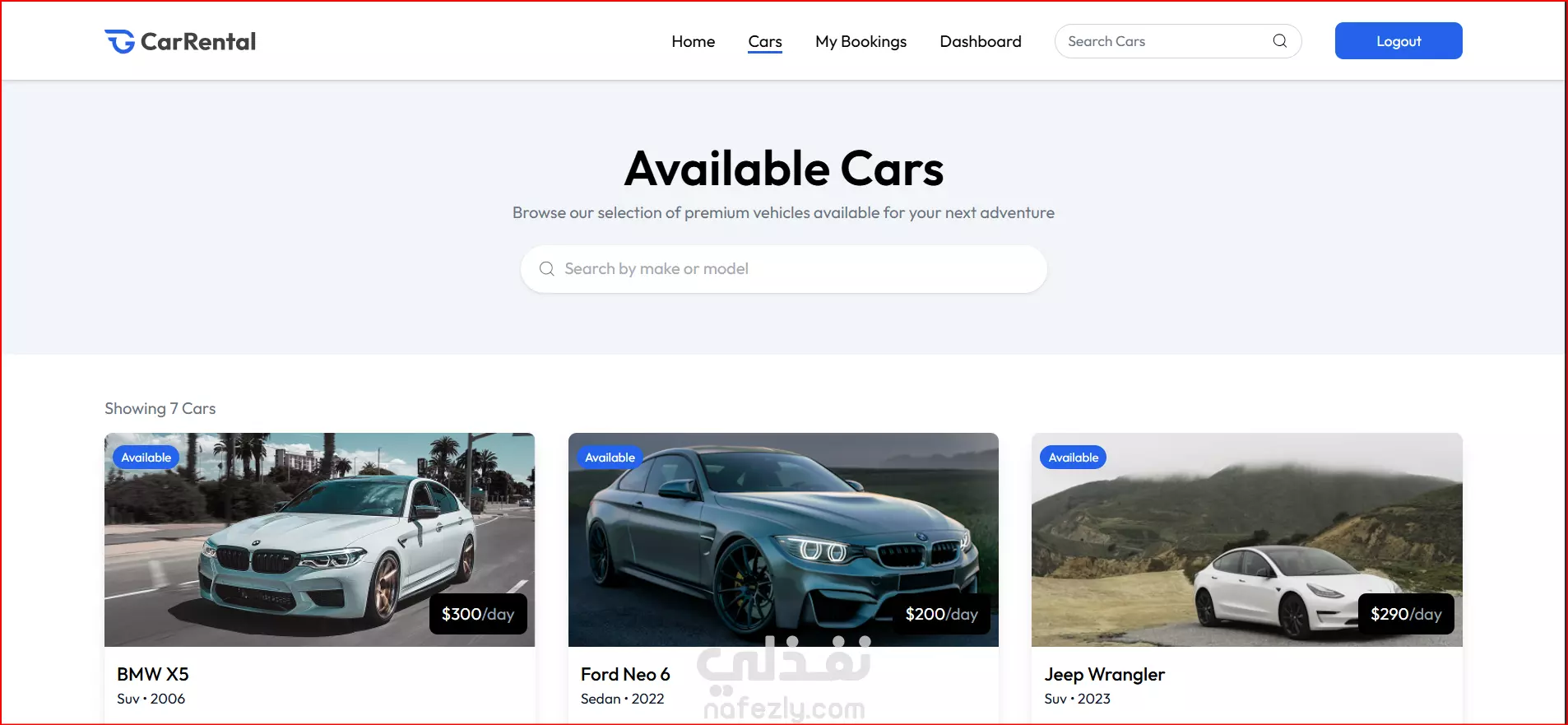Click the 'Available Cars' heading
Image resolution: width=1568 pixels, height=725 pixels.
pos(783,169)
